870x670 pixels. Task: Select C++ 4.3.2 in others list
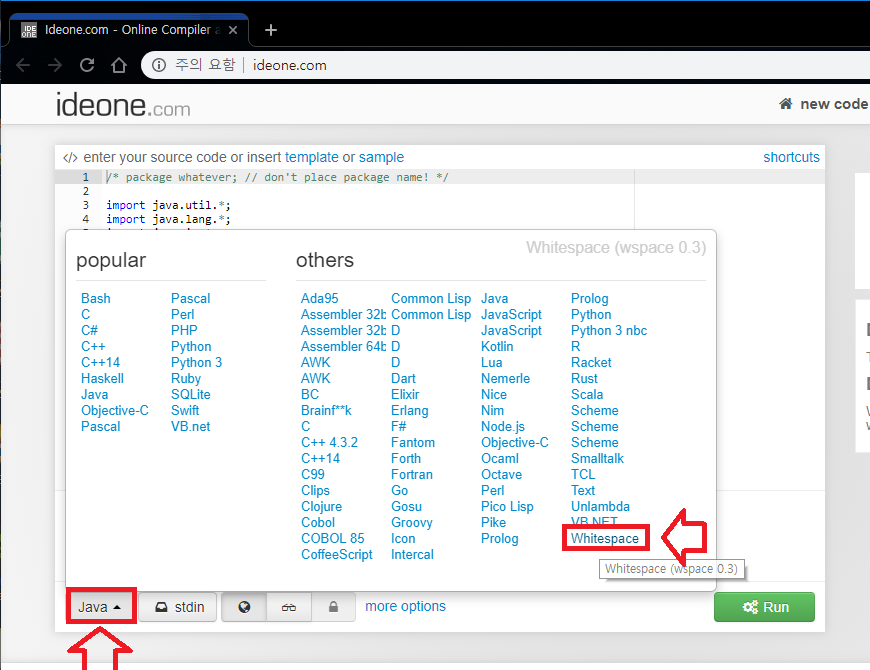click(330, 443)
